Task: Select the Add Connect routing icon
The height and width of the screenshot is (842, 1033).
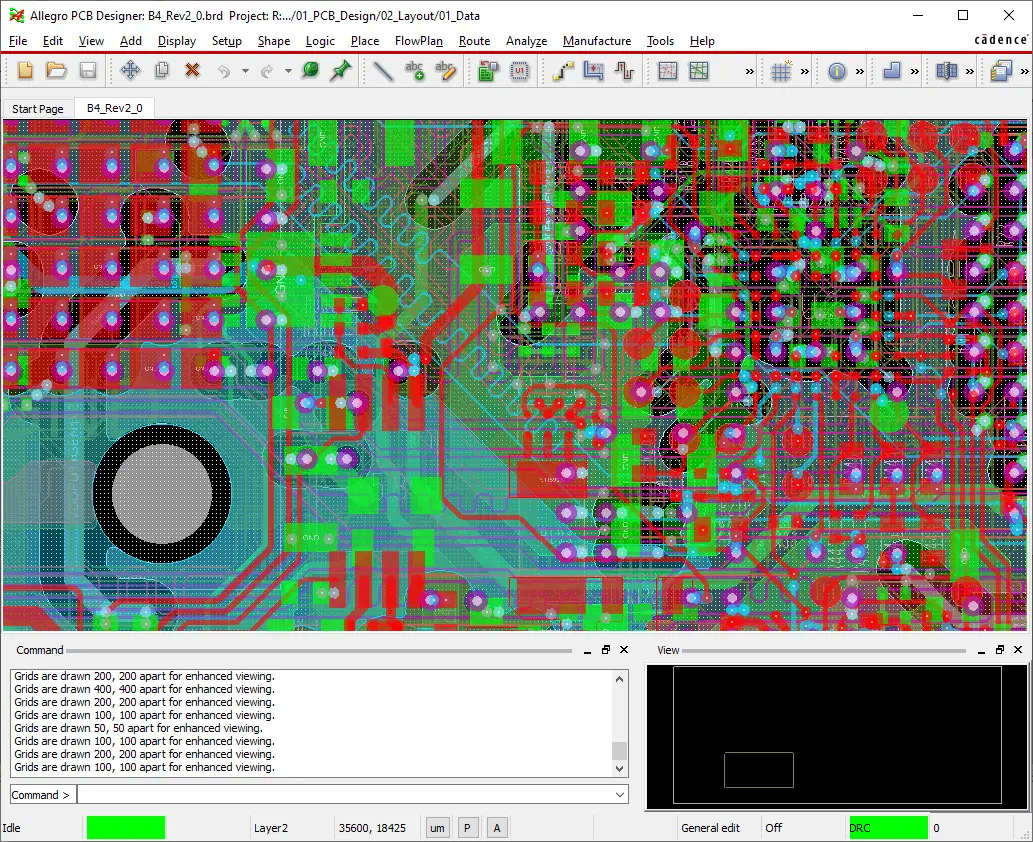Action: [562, 71]
